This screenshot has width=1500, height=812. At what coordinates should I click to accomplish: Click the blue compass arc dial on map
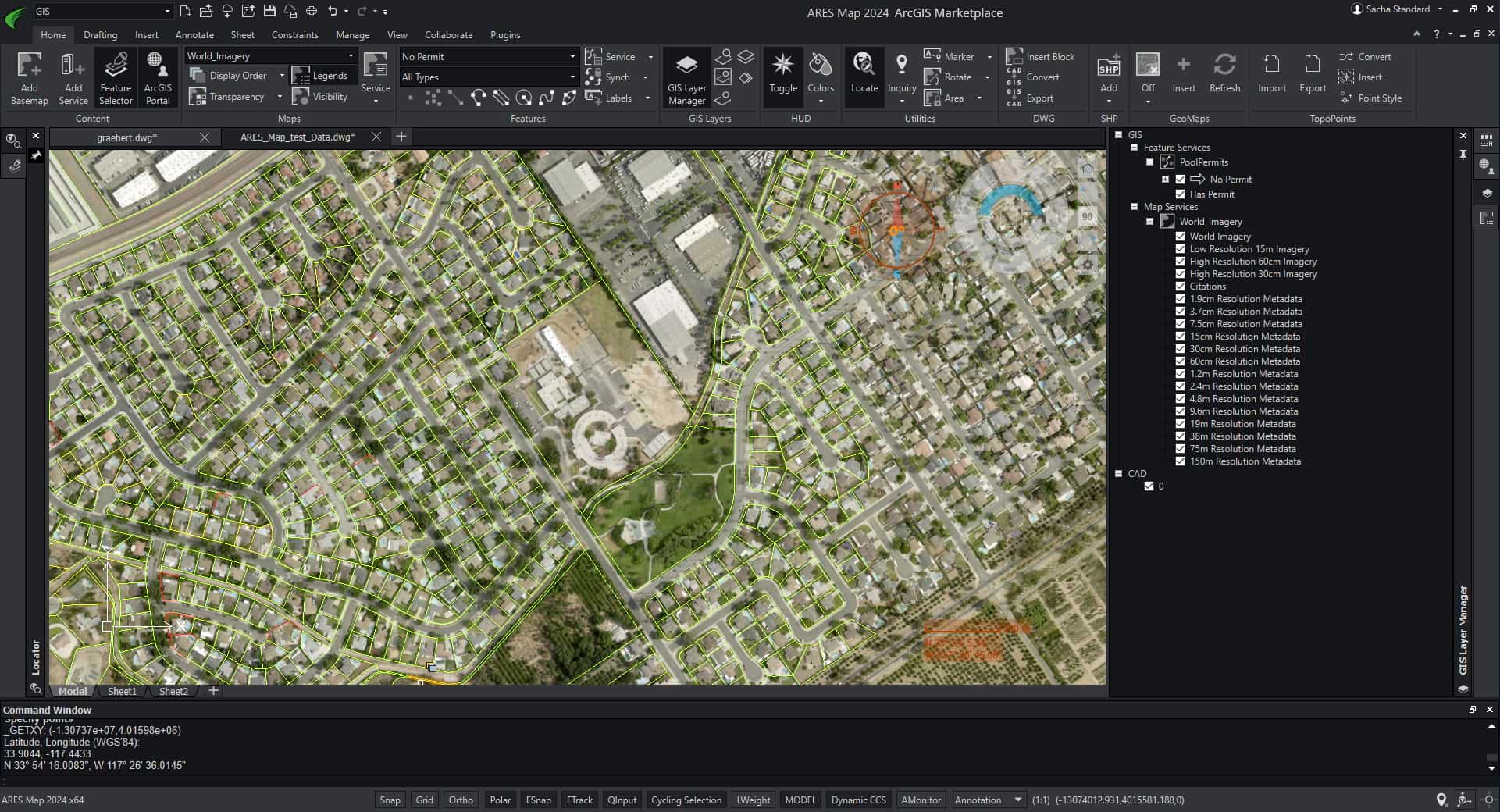pyautogui.click(x=1011, y=198)
